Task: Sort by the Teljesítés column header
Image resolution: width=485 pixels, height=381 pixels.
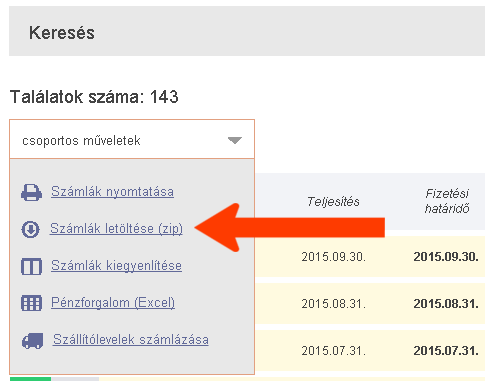Action: (333, 202)
